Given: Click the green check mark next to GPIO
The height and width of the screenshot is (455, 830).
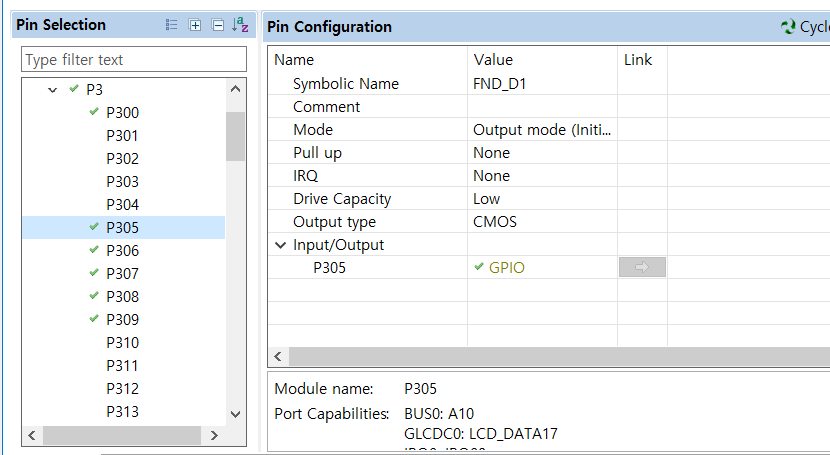Looking at the screenshot, I should point(479,267).
